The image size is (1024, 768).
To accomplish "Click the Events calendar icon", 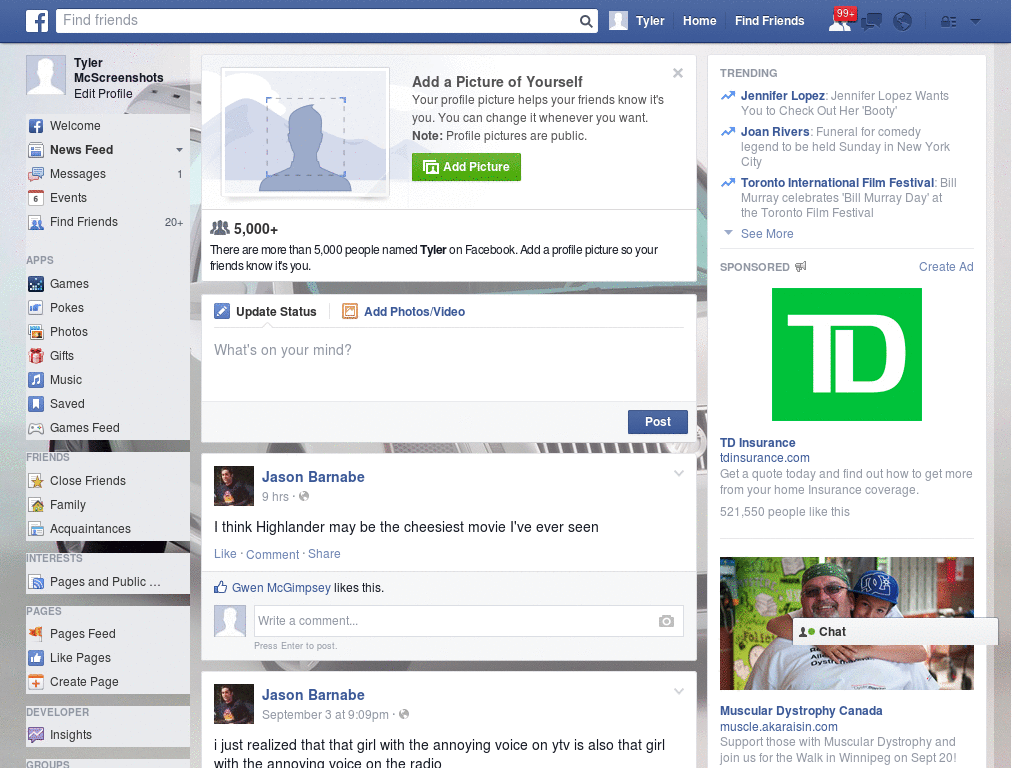I will (36, 198).
